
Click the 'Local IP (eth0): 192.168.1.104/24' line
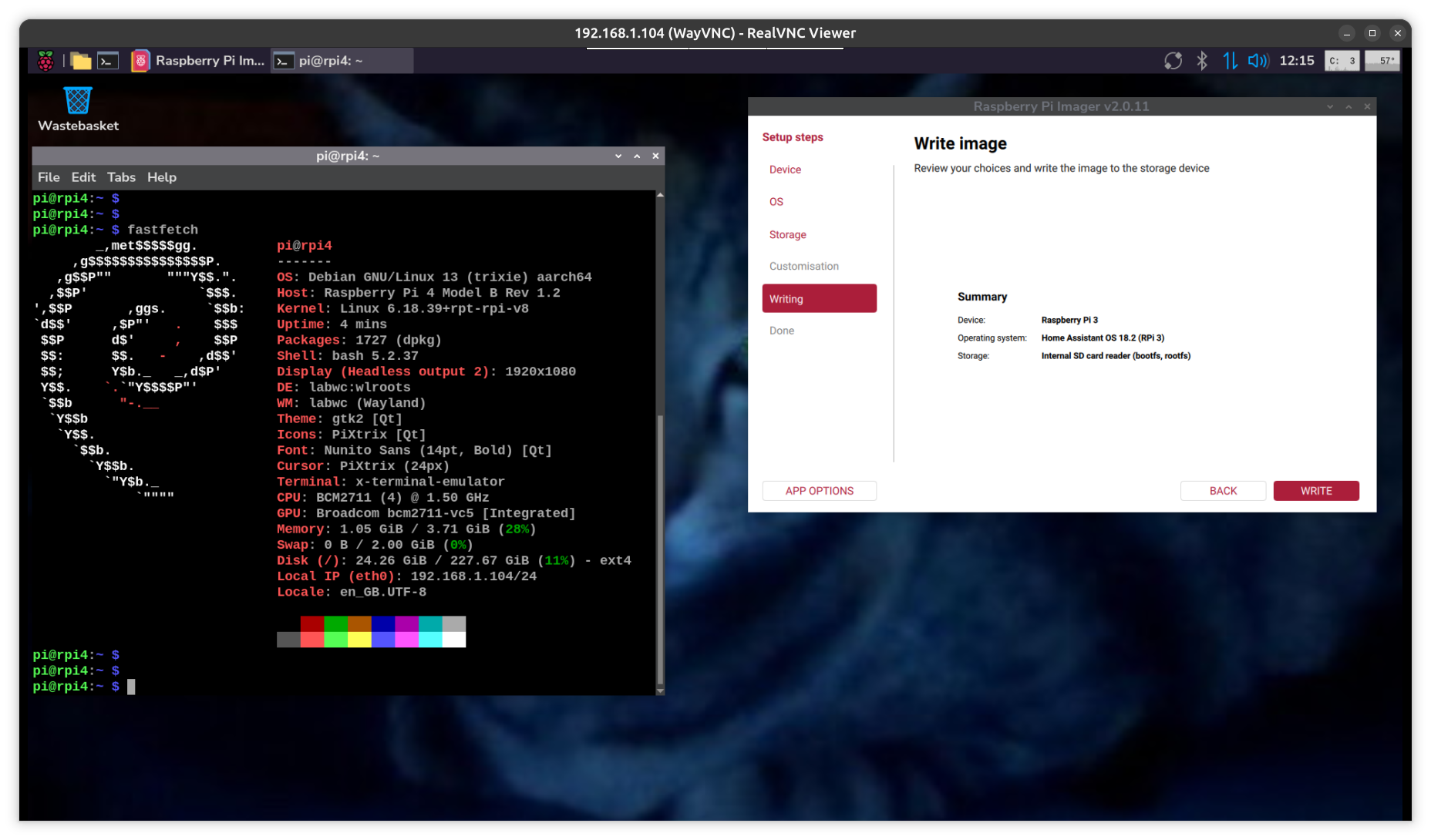click(406, 576)
